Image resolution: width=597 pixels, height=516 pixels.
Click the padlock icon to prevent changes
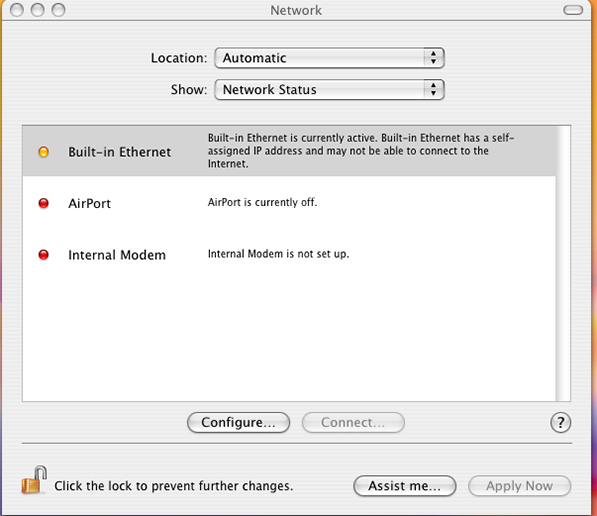pos(34,480)
